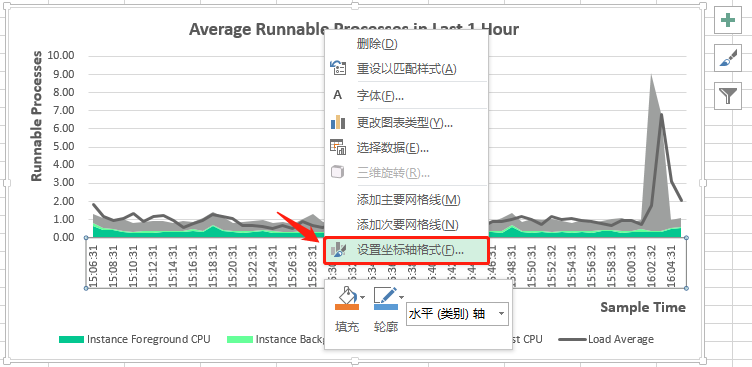Click the 选择数据 table icon

click(338, 147)
